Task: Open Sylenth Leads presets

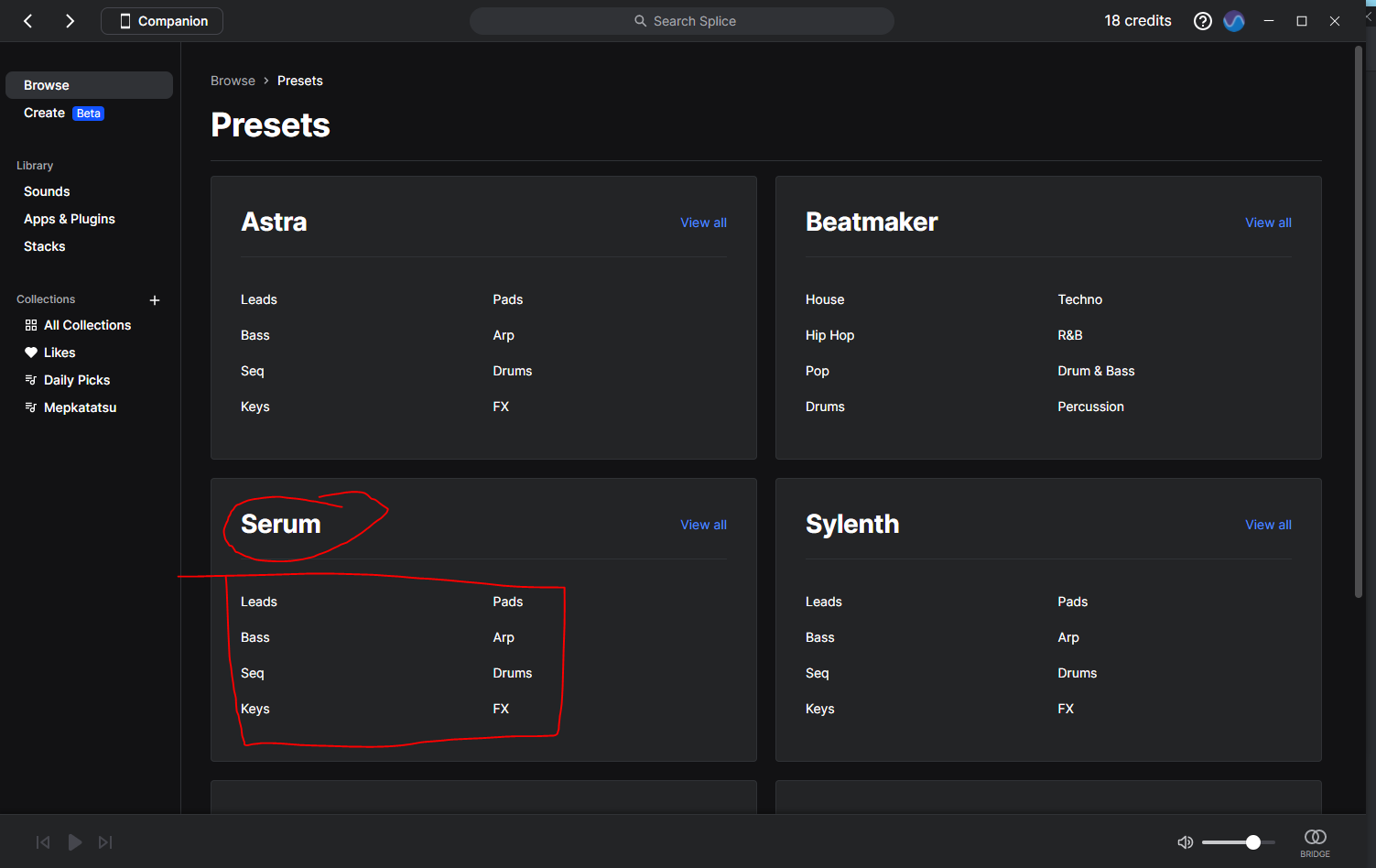Action: click(x=824, y=602)
